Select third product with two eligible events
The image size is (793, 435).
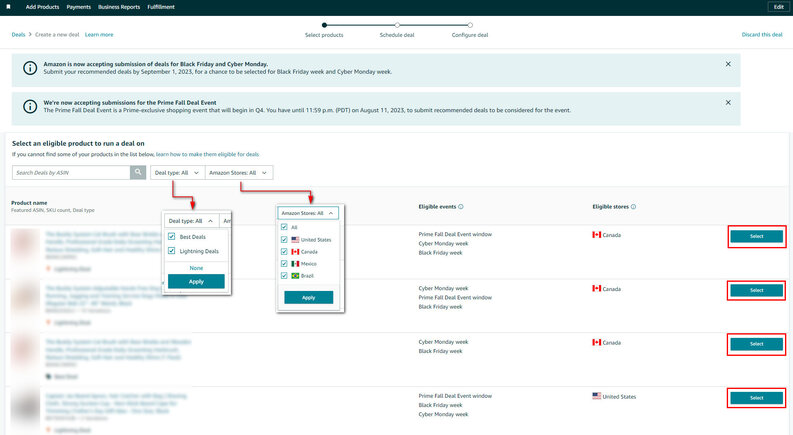point(757,344)
